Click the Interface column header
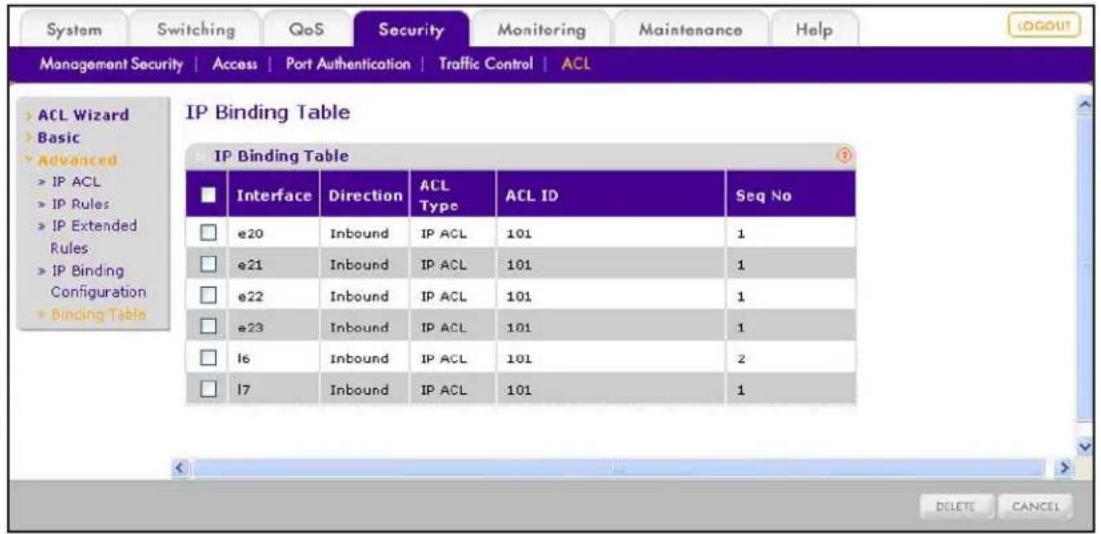1101x534 pixels. tap(273, 196)
